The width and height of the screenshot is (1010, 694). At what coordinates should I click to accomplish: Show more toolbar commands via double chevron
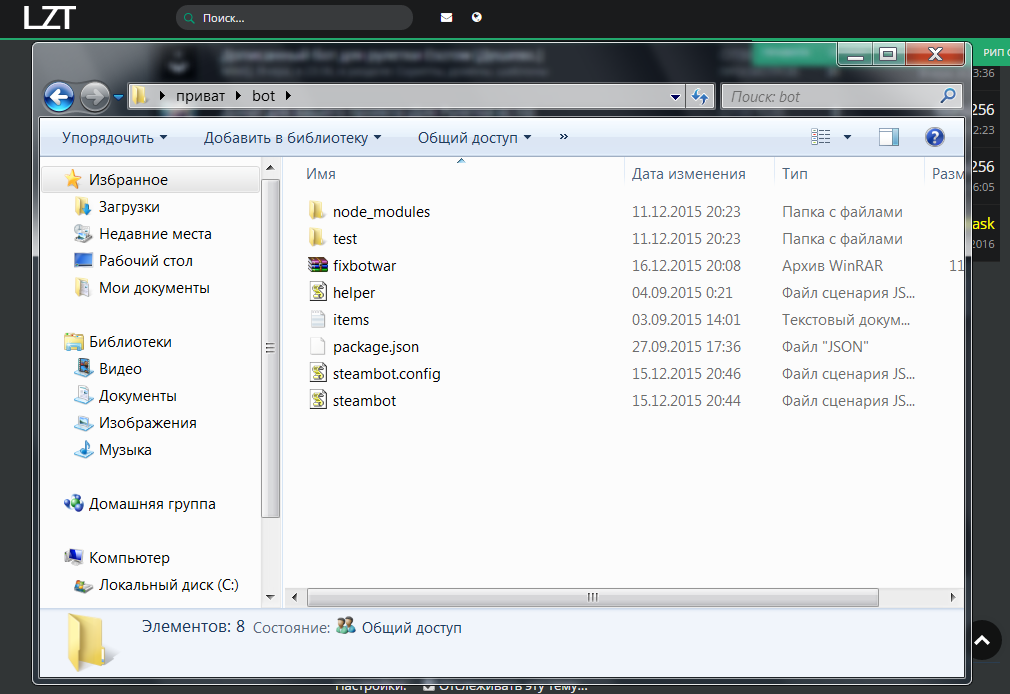(564, 137)
